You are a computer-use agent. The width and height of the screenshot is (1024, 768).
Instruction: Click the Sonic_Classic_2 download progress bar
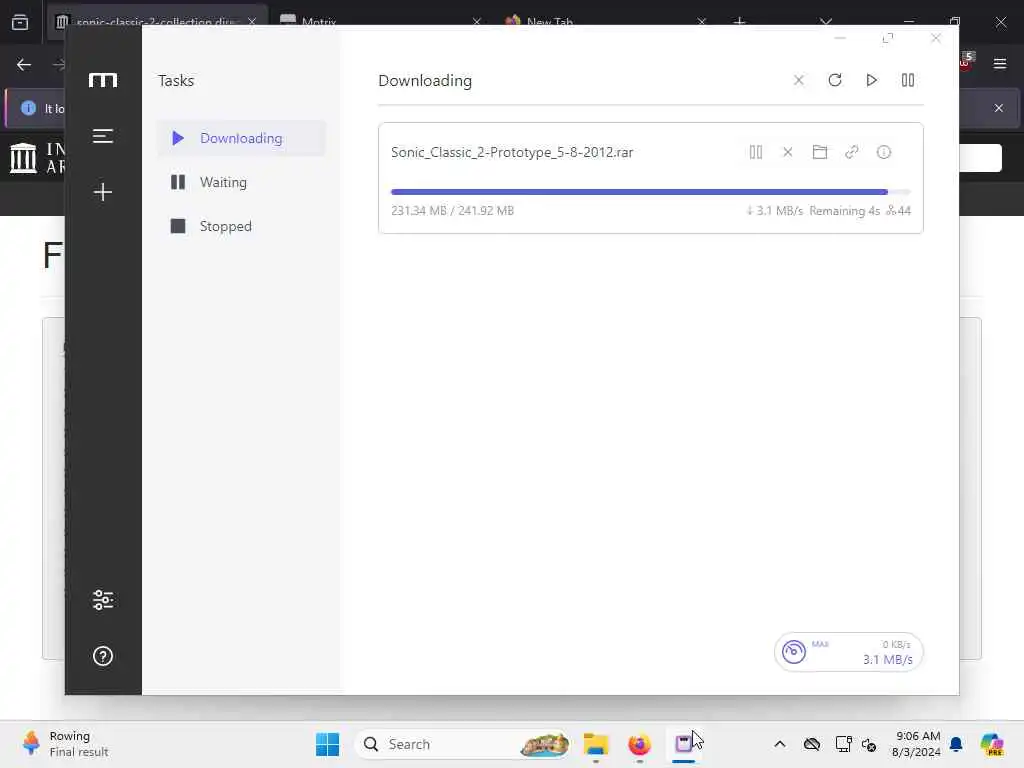650,192
